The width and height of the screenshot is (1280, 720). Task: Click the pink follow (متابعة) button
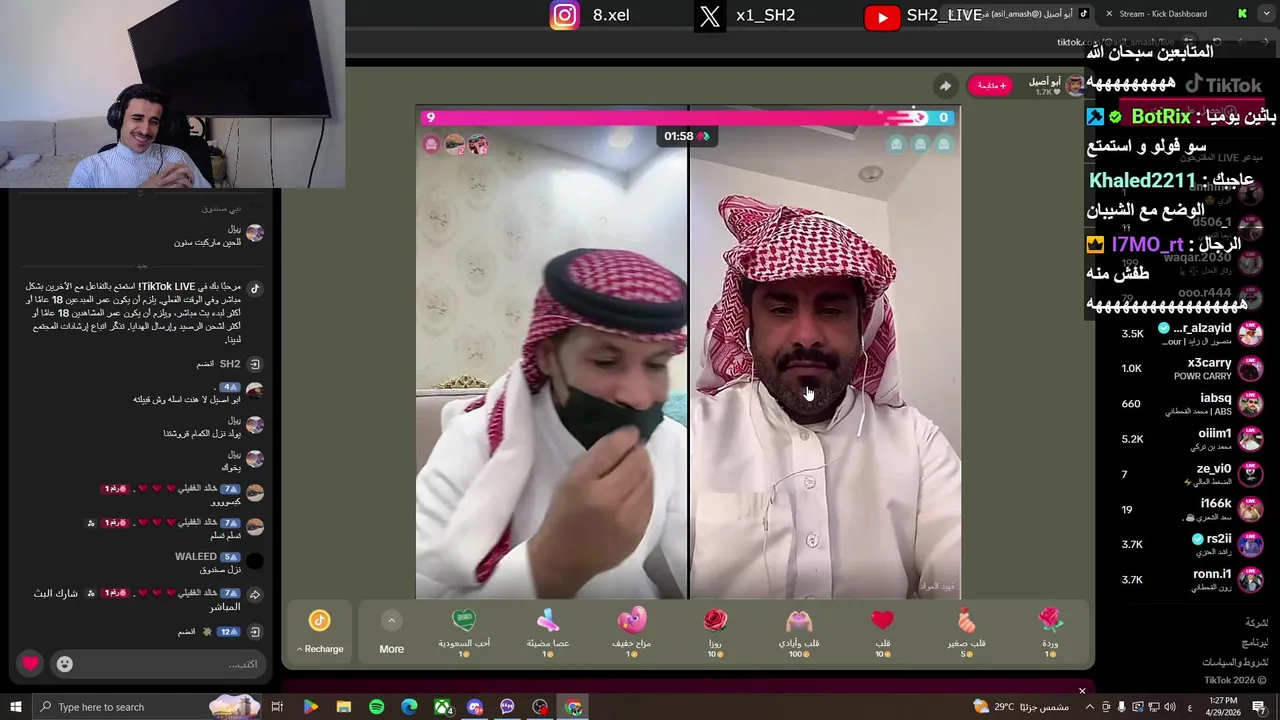(989, 86)
